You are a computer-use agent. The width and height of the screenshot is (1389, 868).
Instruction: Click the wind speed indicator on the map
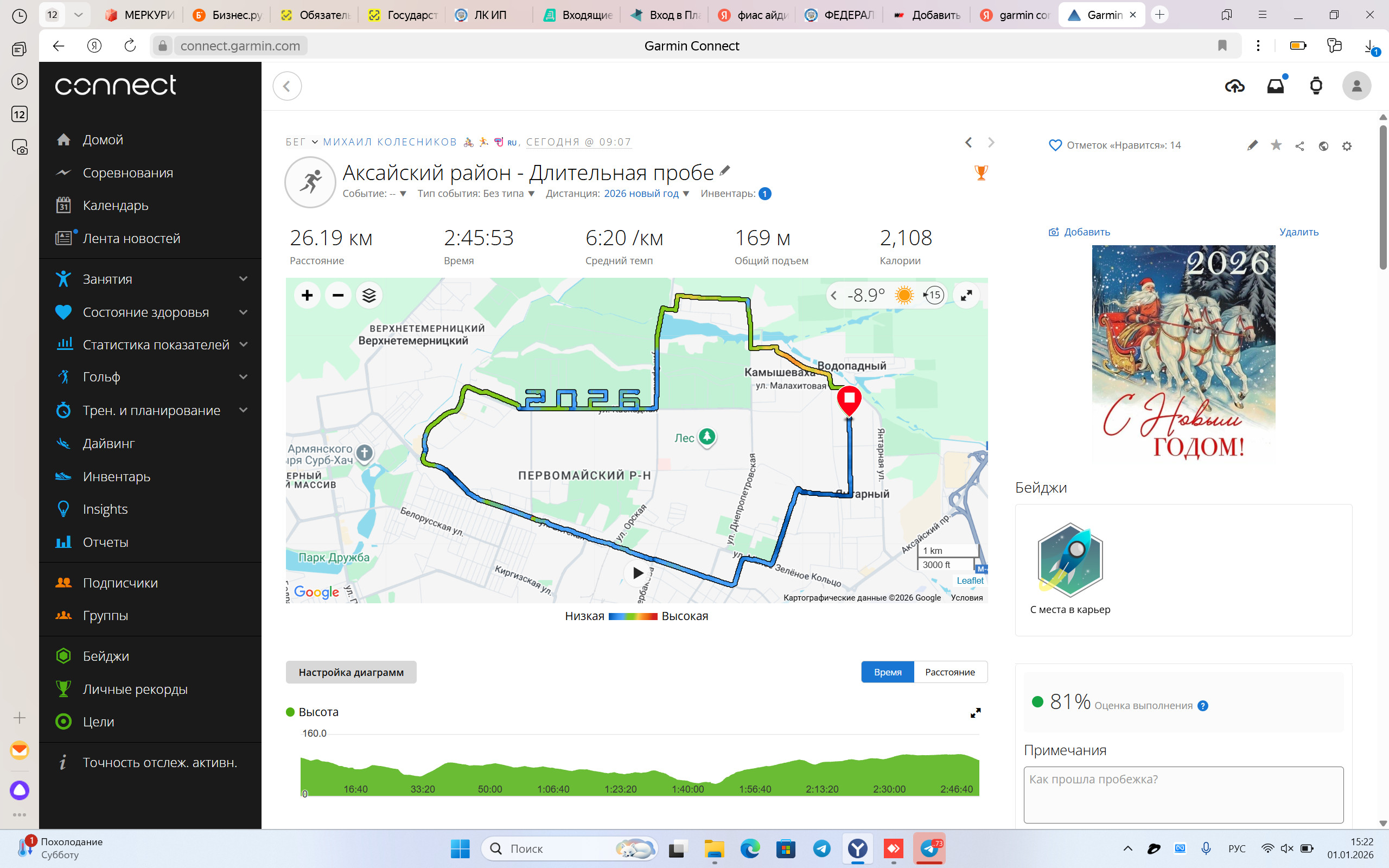coord(933,295)
